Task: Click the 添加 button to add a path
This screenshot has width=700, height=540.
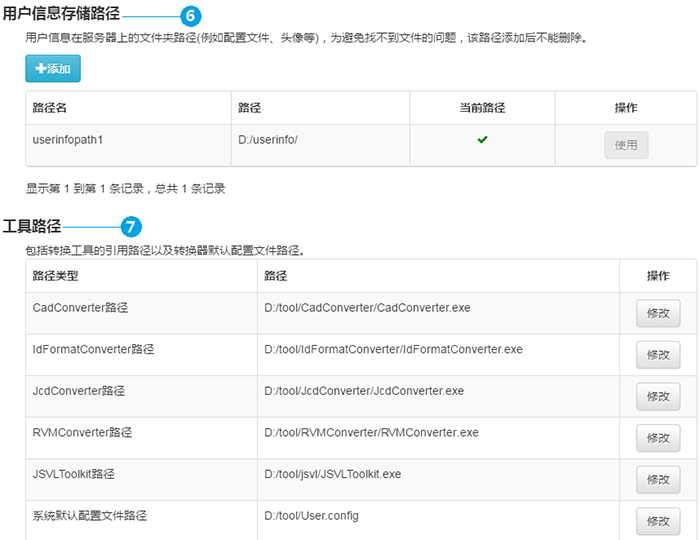Action: click(x=53, y=68)
